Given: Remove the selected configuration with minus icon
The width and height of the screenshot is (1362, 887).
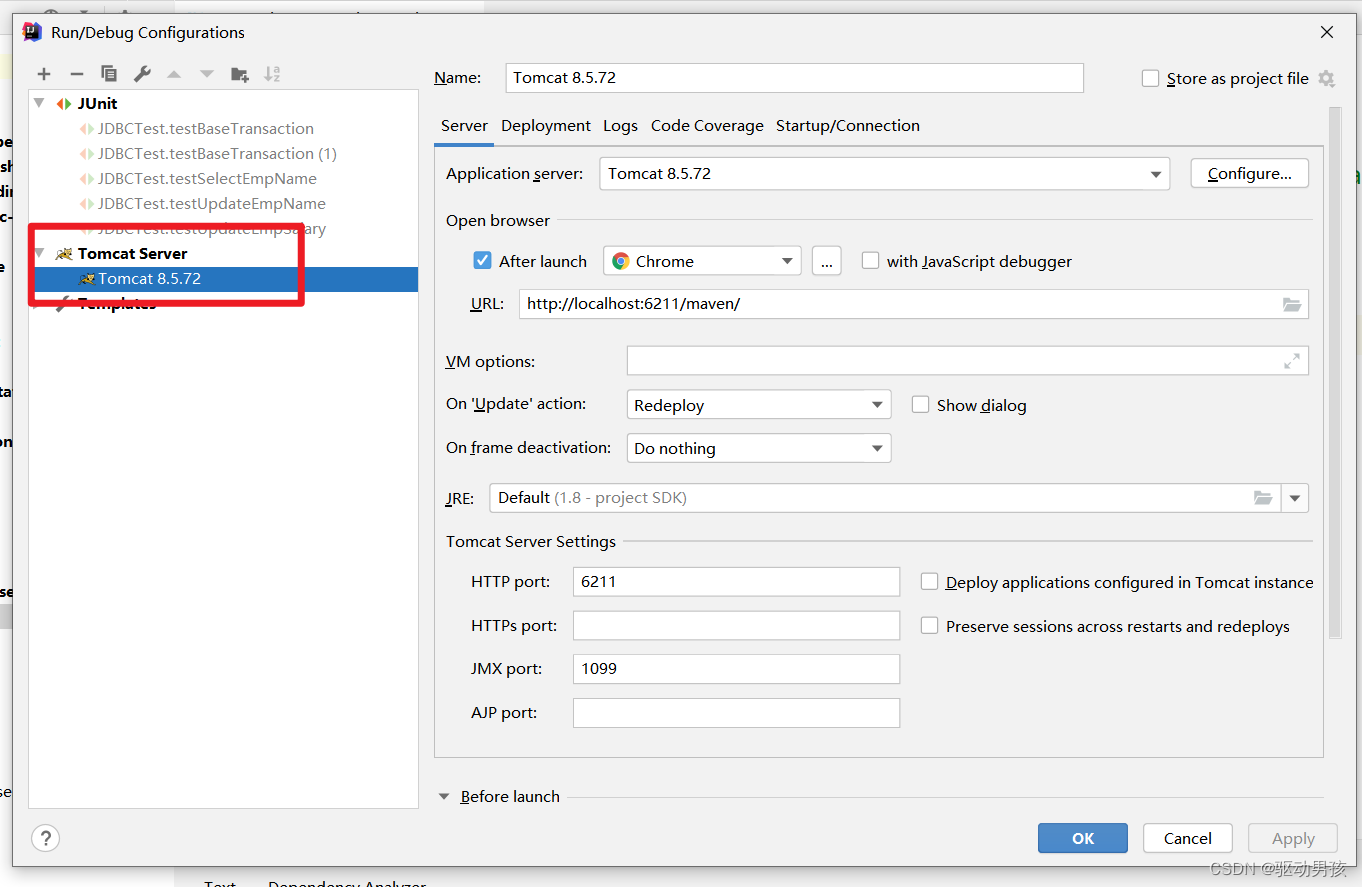Looking at the screenshot, I should click(x=76, y=74).
